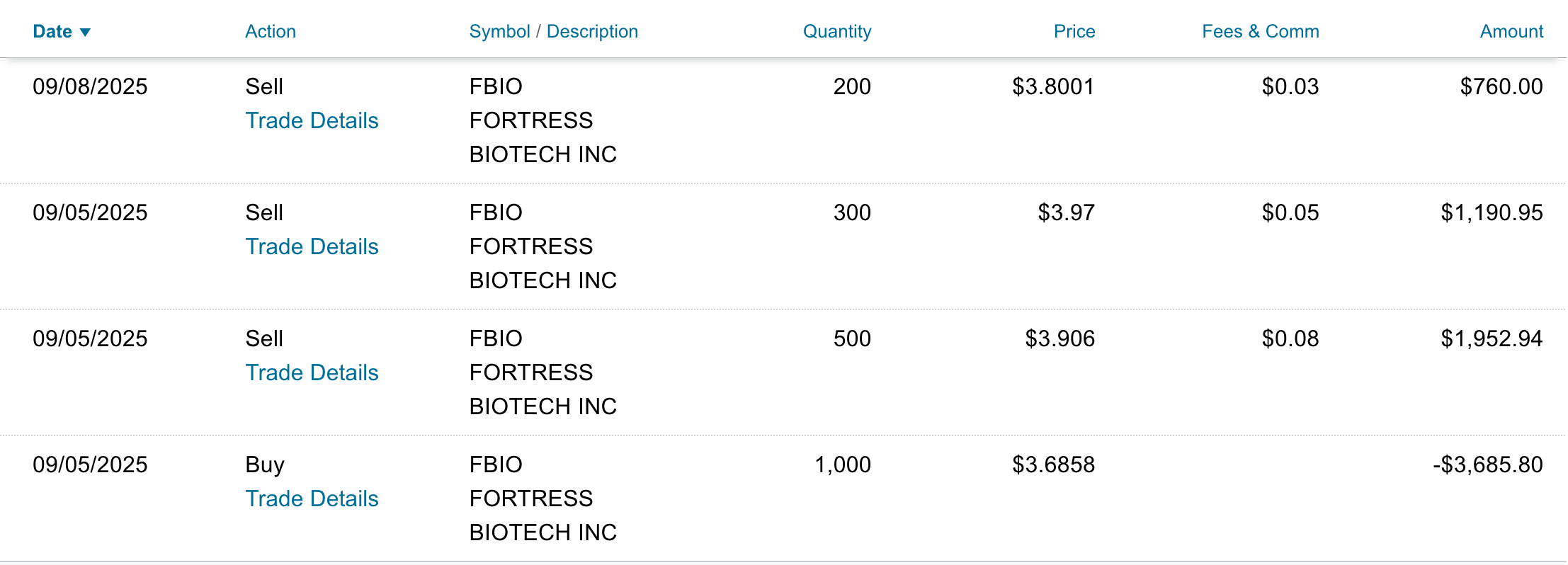Click the $1,952.94 amount value
This screenshot has width=1568, height=565.
1492,338
